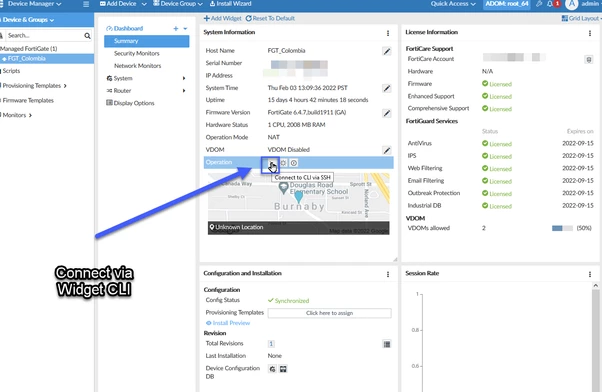Viewport: 602px width, 392px height.
Task: Connect to CLI via SSH icon
Action: pyautogui.click(x=271, y=163)
